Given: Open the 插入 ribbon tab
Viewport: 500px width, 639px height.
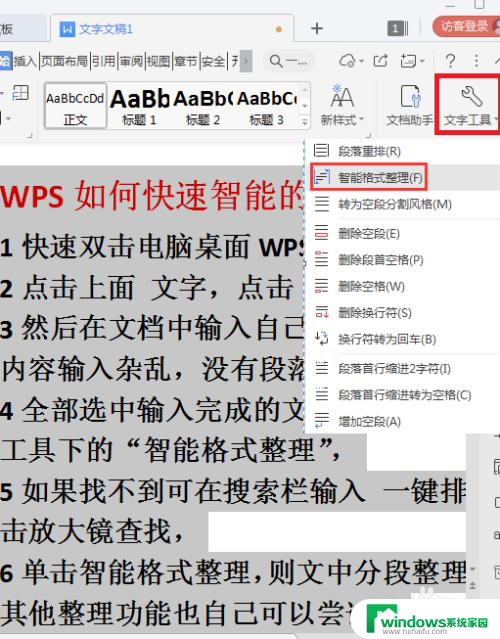Looking at the screenshot, I should click(x=25, y=61).
